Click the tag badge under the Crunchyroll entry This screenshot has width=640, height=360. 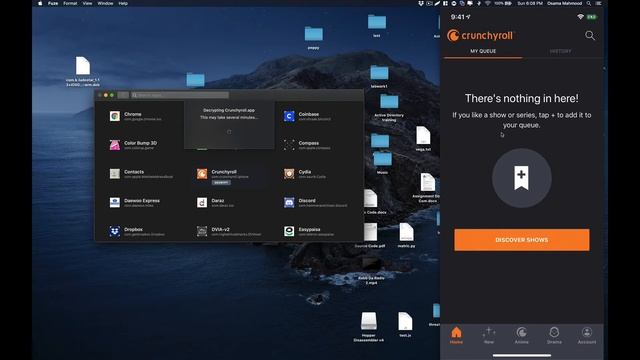221,182
